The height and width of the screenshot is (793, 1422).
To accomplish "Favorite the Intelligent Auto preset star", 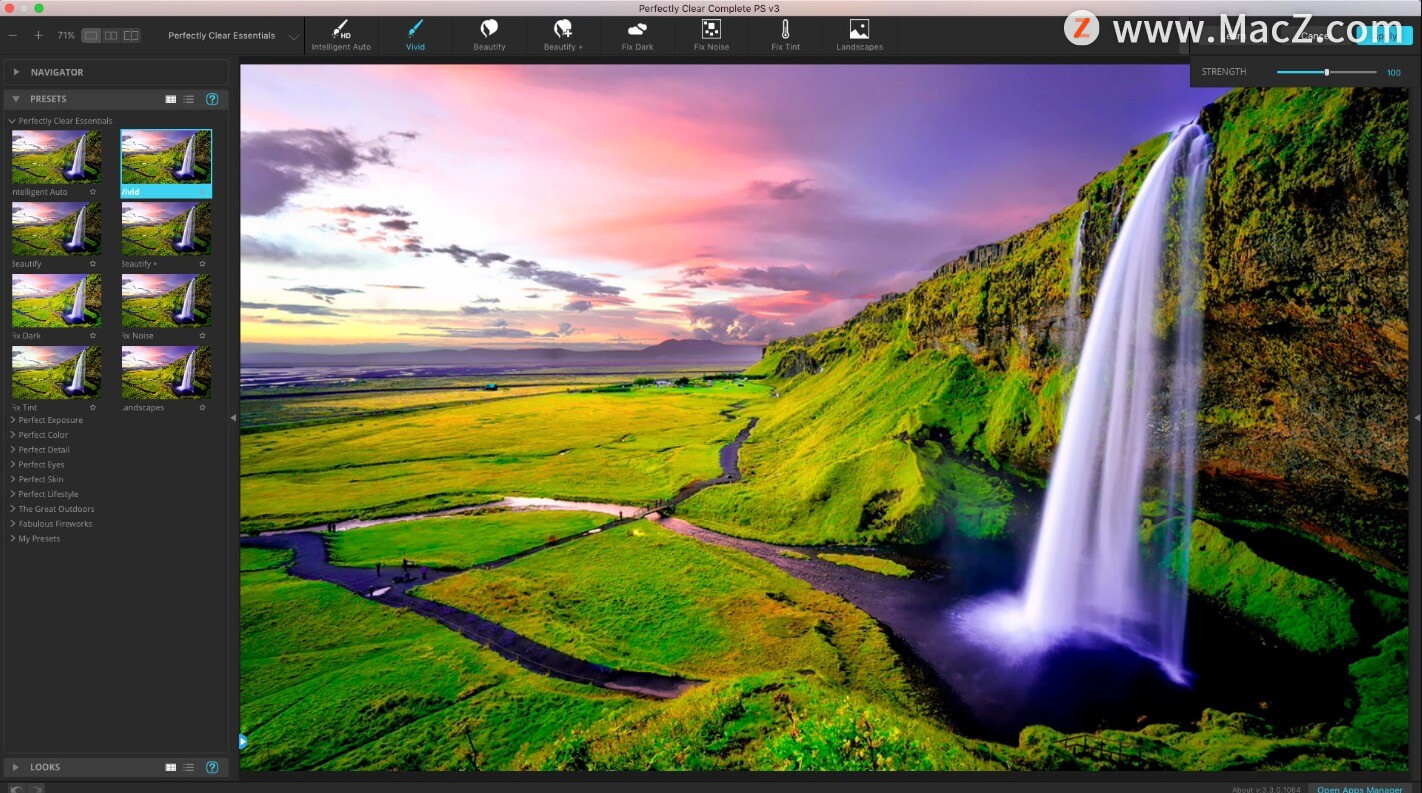I will click(x=93, y=192).
